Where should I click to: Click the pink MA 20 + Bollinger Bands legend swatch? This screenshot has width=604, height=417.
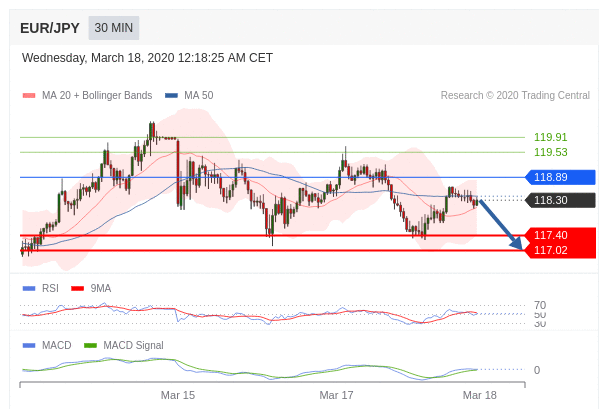click(29, 95)
